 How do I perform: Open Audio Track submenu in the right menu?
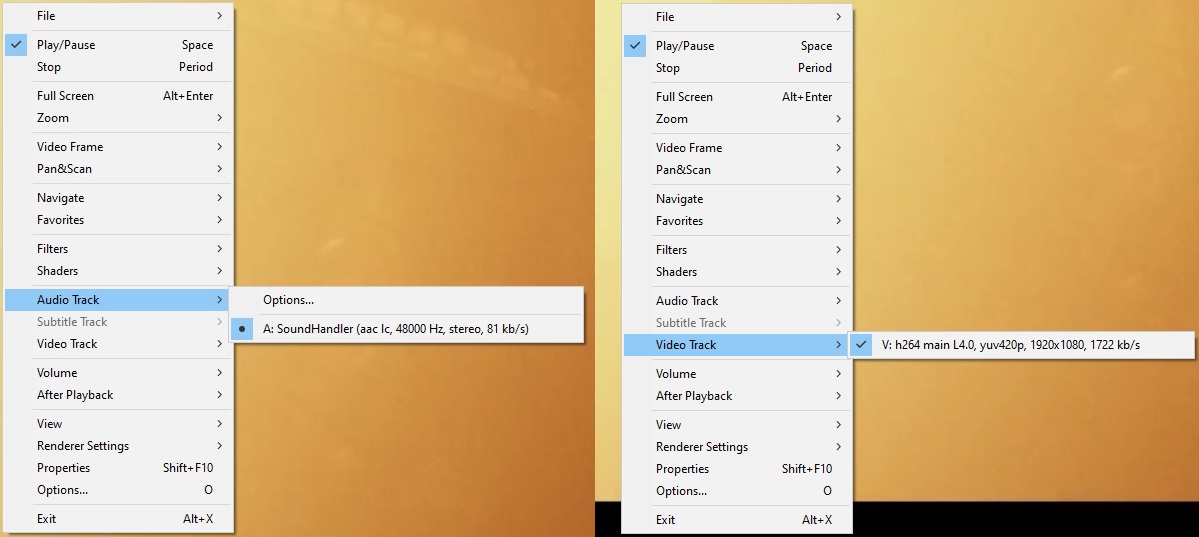(x=687, y=301)
